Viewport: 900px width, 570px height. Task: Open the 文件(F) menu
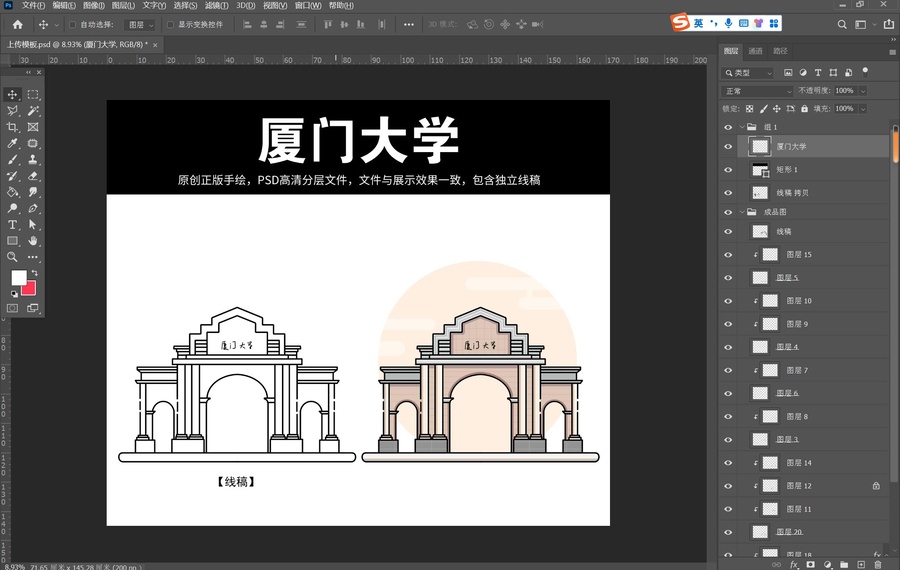click(x=33, y=6)
